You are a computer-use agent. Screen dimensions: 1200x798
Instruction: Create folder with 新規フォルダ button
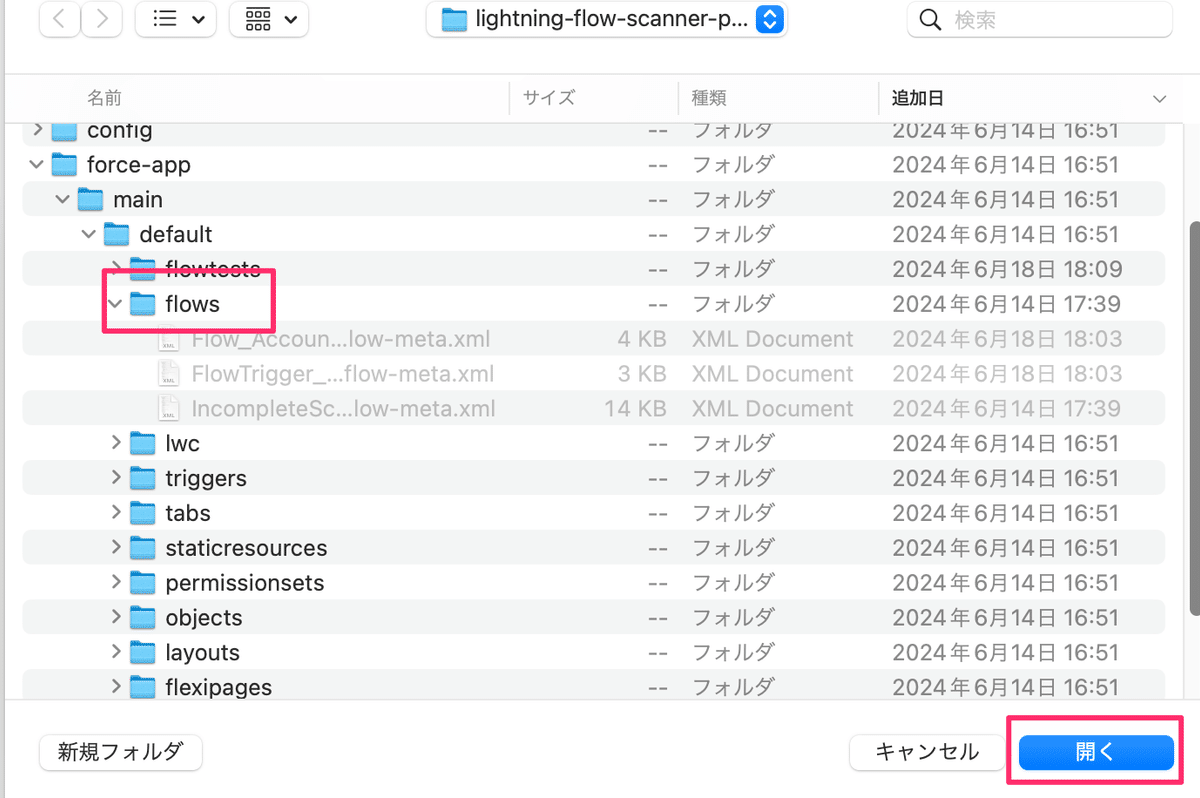[x=120, y=752]
